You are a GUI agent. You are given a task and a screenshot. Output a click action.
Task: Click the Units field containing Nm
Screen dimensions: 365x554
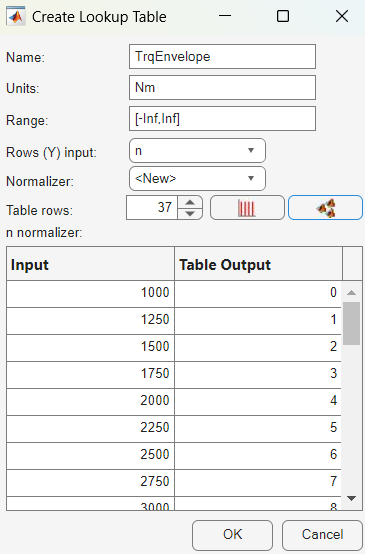222,88
